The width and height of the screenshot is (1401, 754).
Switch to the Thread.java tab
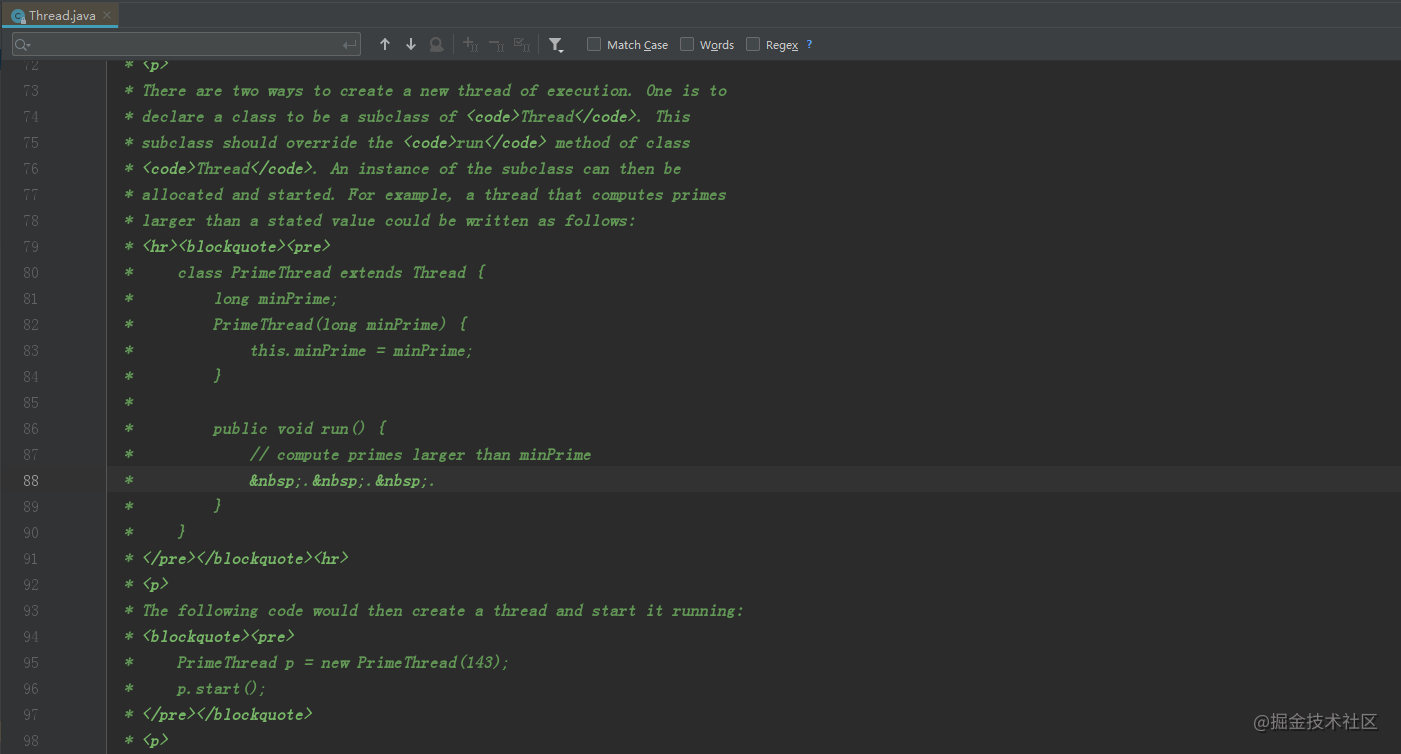(62, 15)
